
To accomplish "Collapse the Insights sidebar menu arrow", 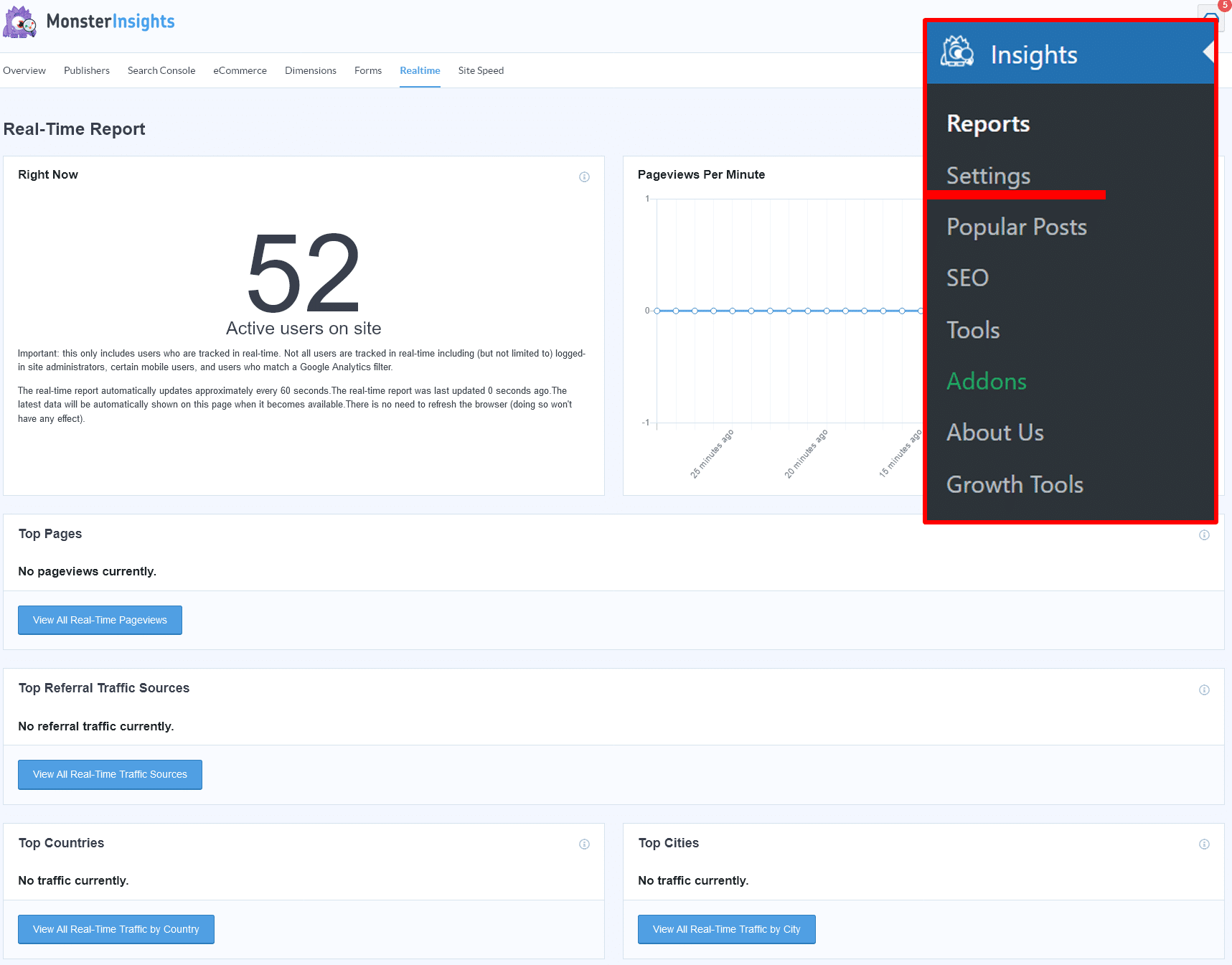I will click(x=1208, y=53).
